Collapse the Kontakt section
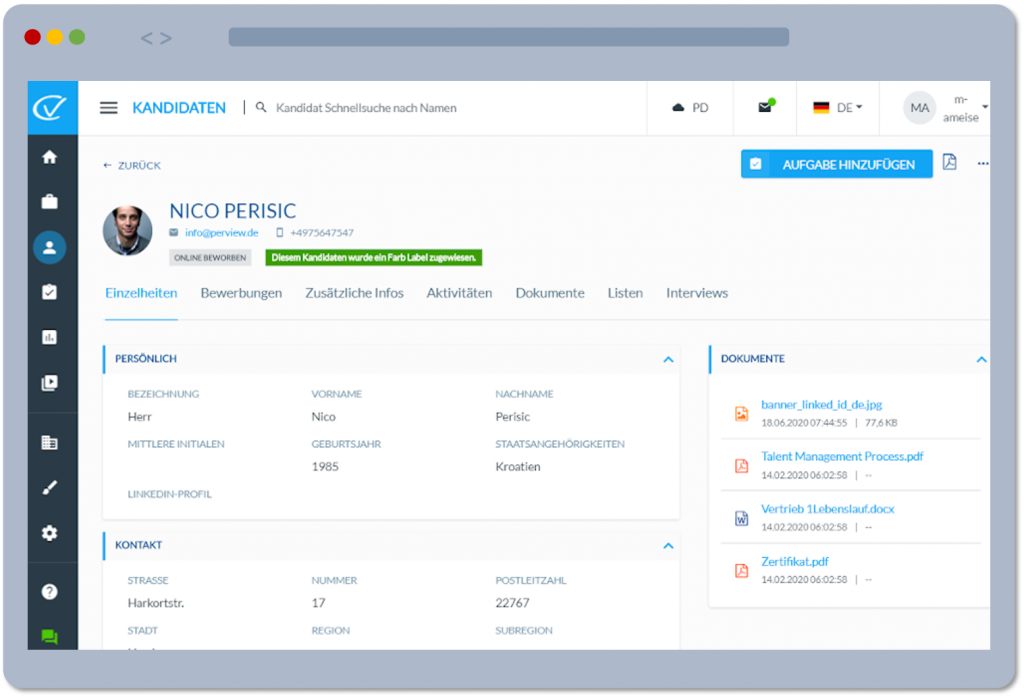1024x699 pixels. click(667, 546)
